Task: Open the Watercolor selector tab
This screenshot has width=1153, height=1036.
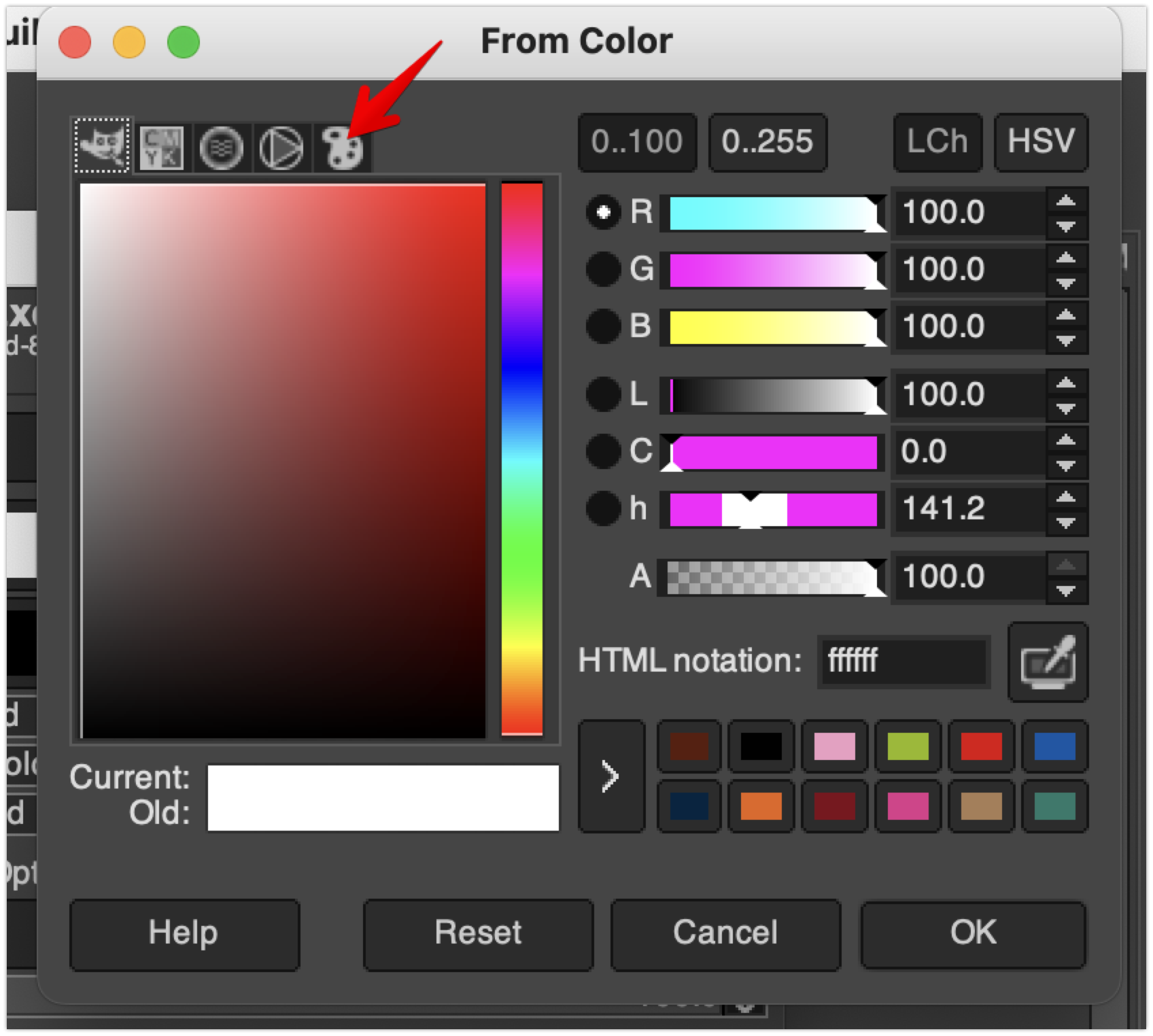Action: coord(221,147)
